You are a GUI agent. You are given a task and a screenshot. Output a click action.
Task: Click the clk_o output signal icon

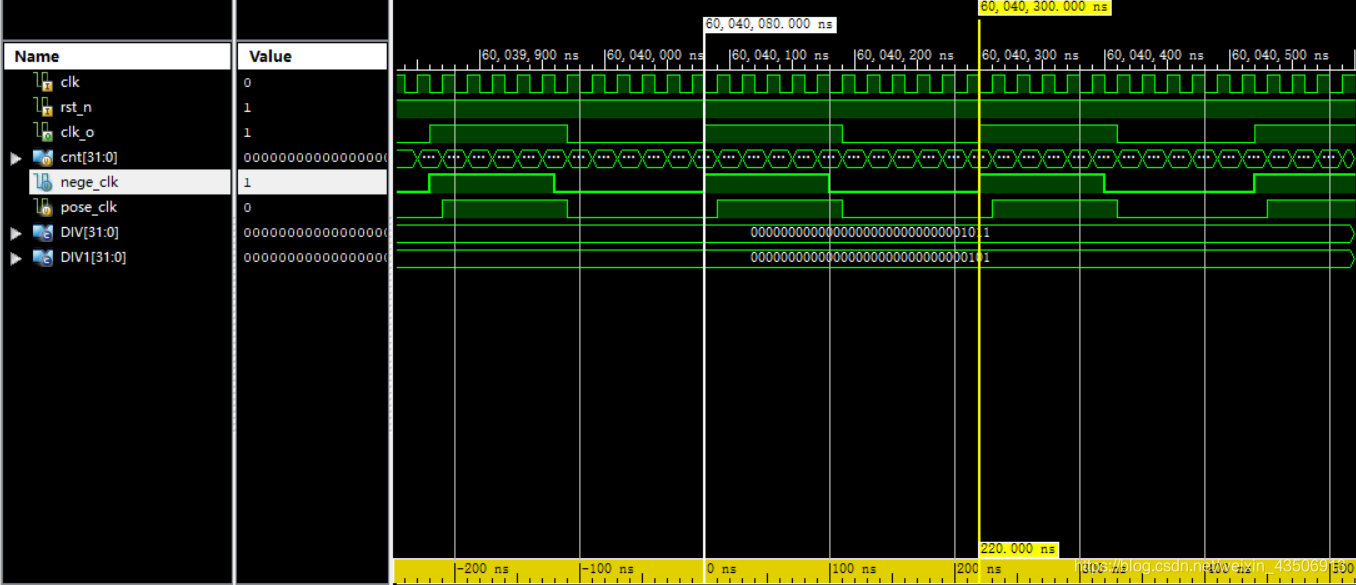tap(43, 132)
